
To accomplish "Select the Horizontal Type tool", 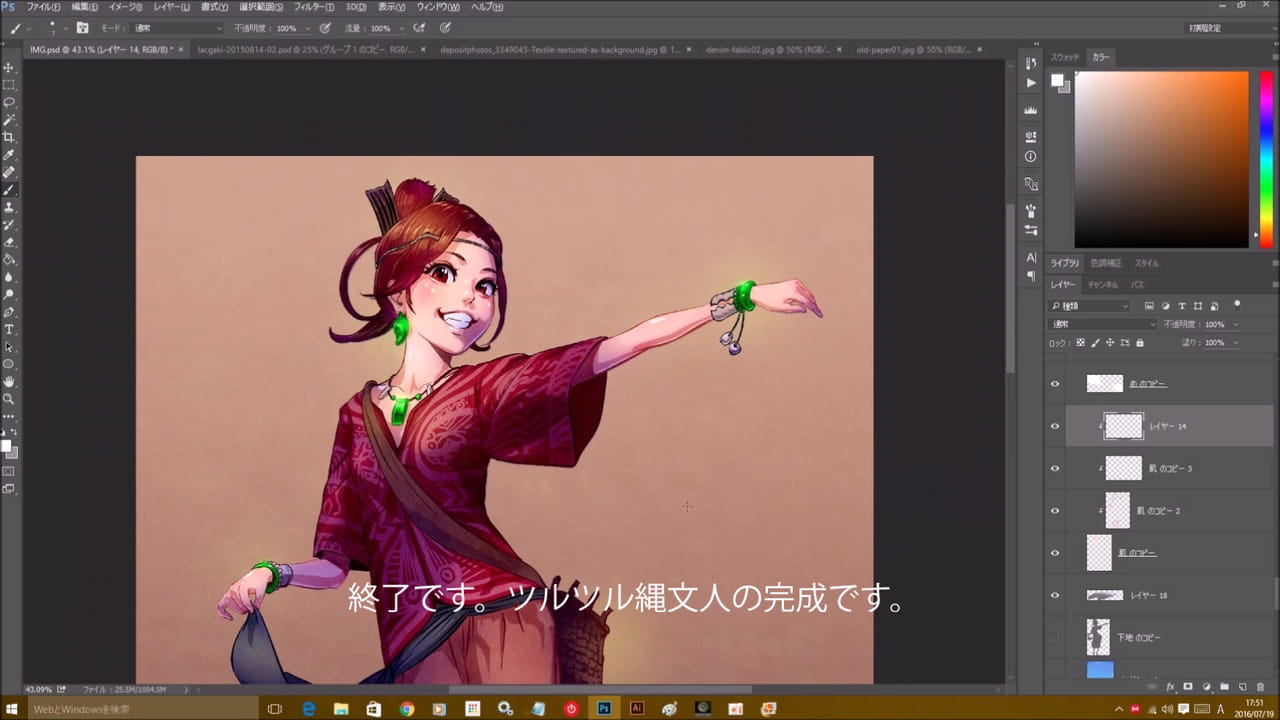I will click(x=9, y=329).
